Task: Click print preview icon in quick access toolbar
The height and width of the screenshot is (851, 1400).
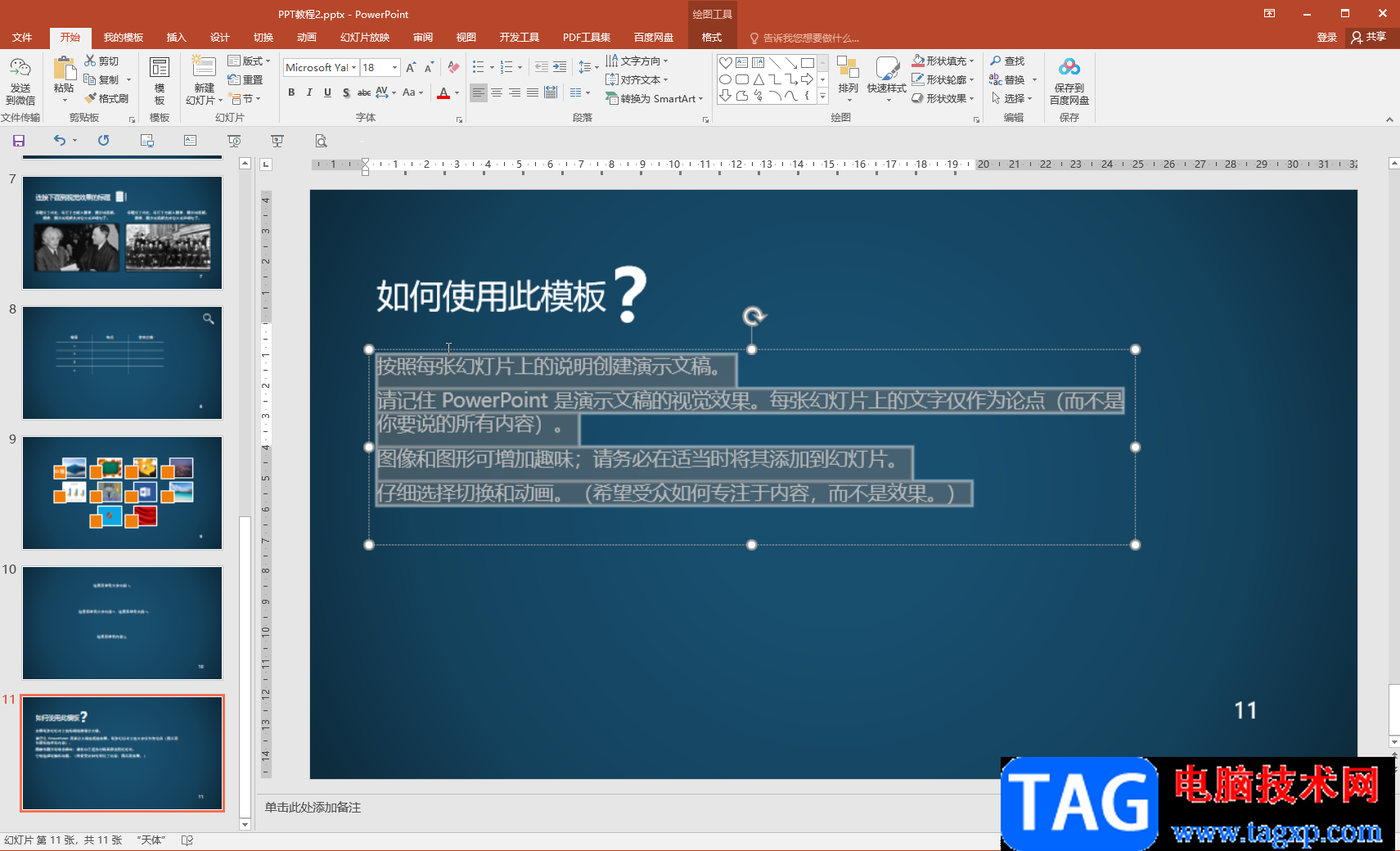Action: click(x=321, y=141)
